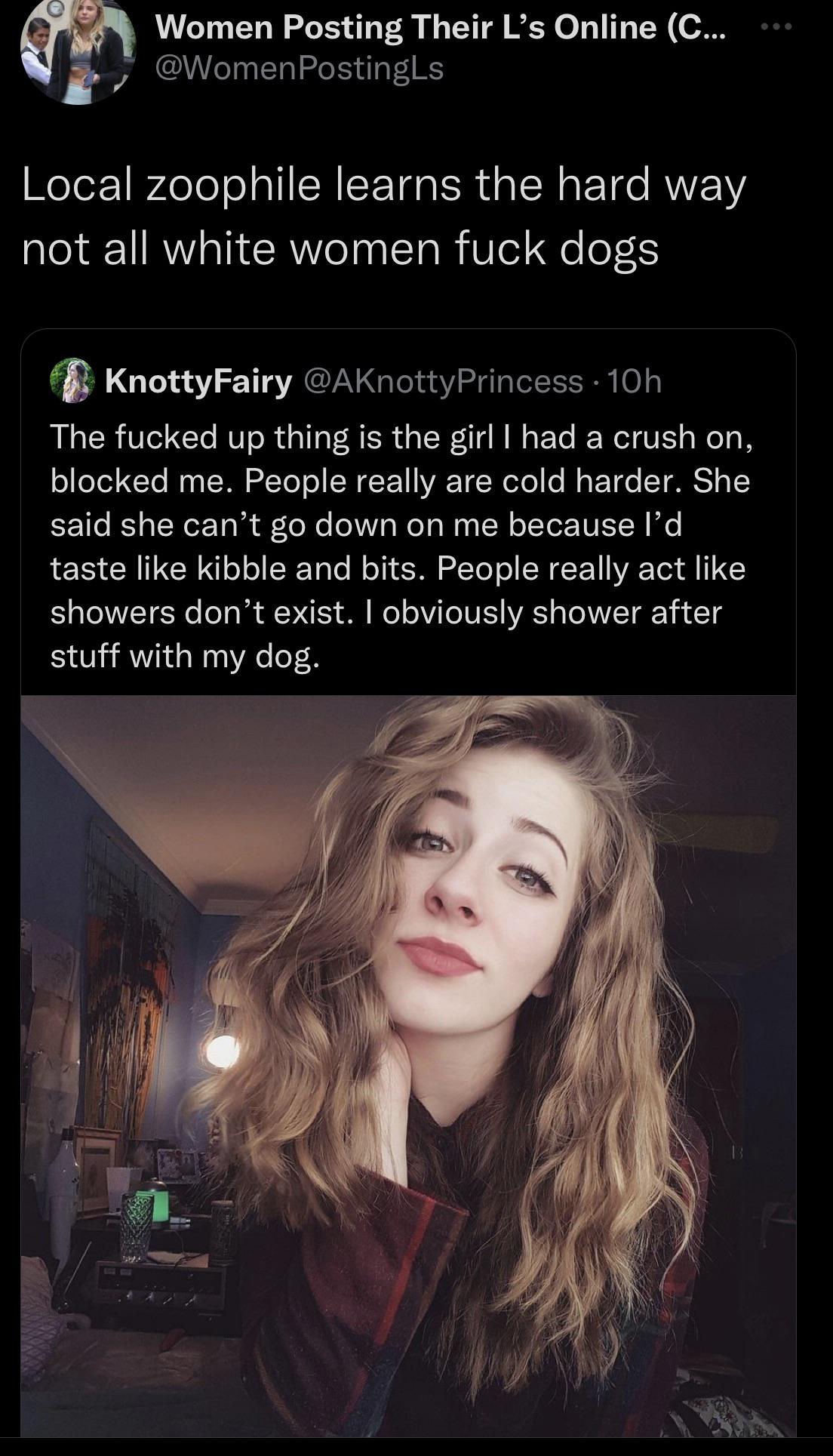Click the glowing lamp in the photo

[223, 1051]
